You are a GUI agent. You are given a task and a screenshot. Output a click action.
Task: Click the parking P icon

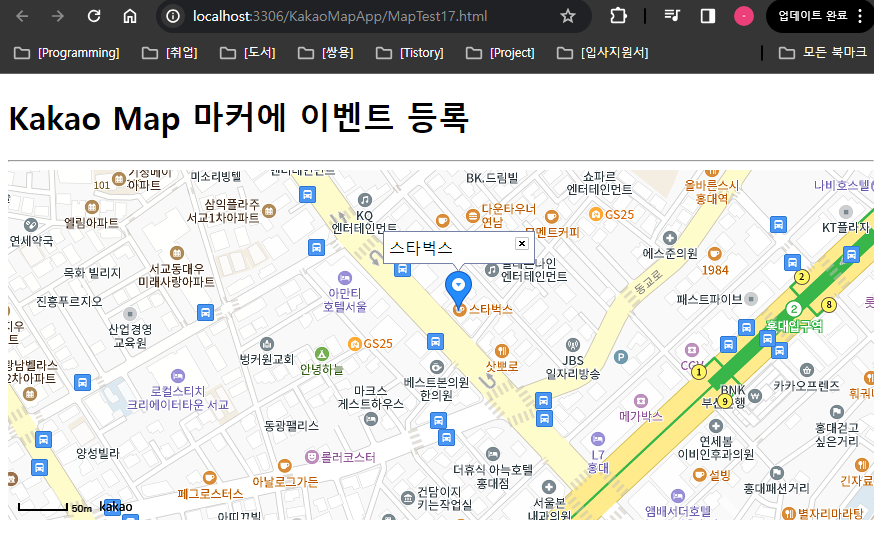pyautogui.click(x=621, y=357)
